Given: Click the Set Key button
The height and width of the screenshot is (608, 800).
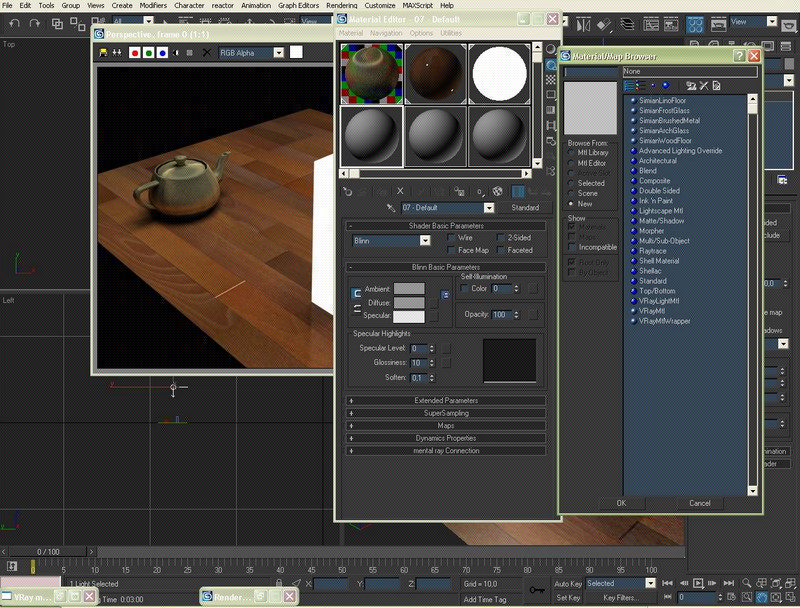Looking at the screenshot, I should click(x=568, y=598).
